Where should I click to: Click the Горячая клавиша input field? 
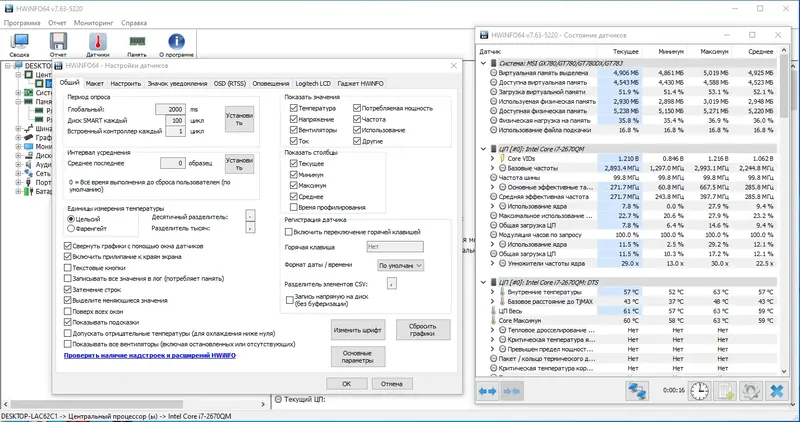[395, 246]
